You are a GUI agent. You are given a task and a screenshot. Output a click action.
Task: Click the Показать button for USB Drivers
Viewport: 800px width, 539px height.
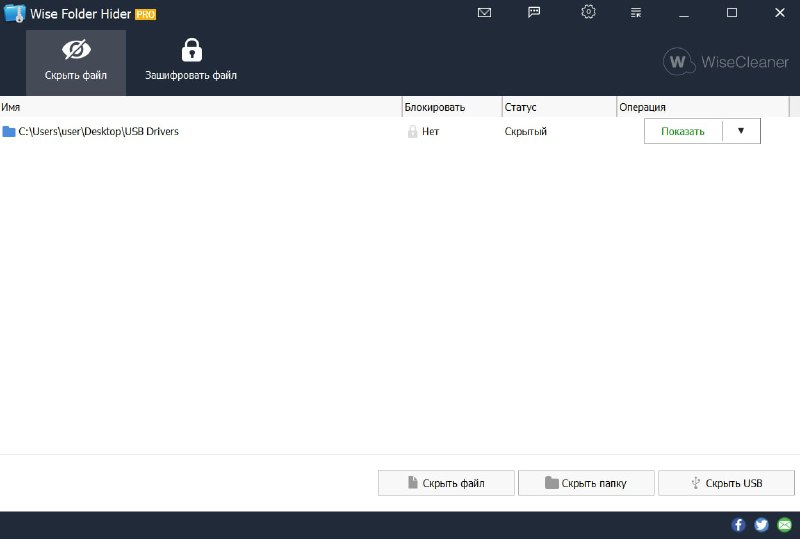click(x=683, y=131)
